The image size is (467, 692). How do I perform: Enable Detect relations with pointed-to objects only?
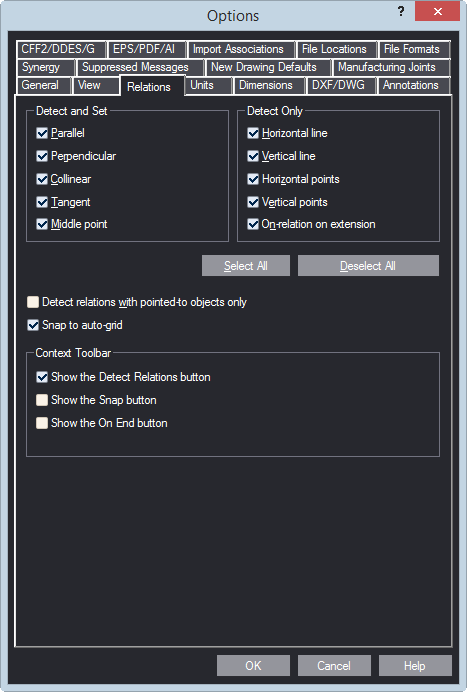pos(33,302)
